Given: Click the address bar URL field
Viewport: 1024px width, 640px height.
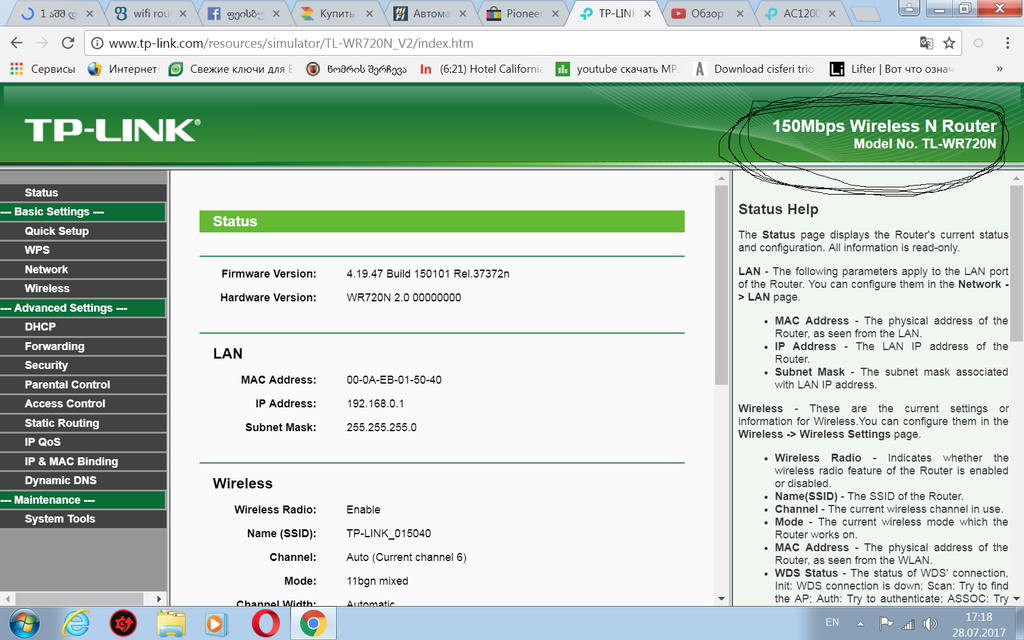Looking at the screenshot, I should coord(509,43).
